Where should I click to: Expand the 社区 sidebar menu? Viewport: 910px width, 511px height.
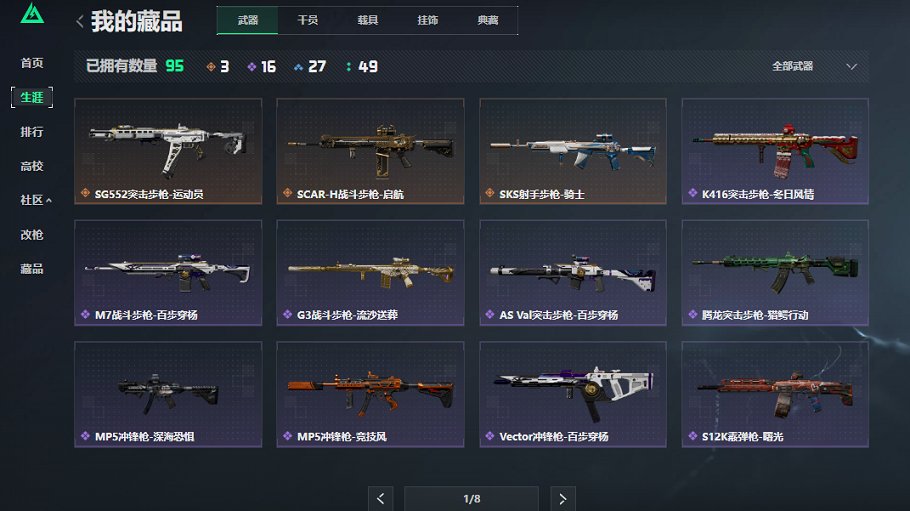click(x=35, y=200)
